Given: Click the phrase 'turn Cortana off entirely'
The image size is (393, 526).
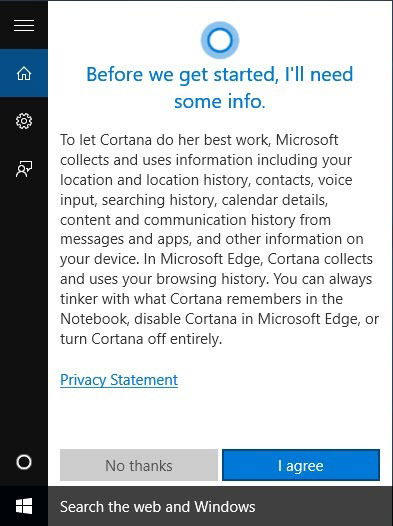Looking at the screenshot, I should click(141, 339).
